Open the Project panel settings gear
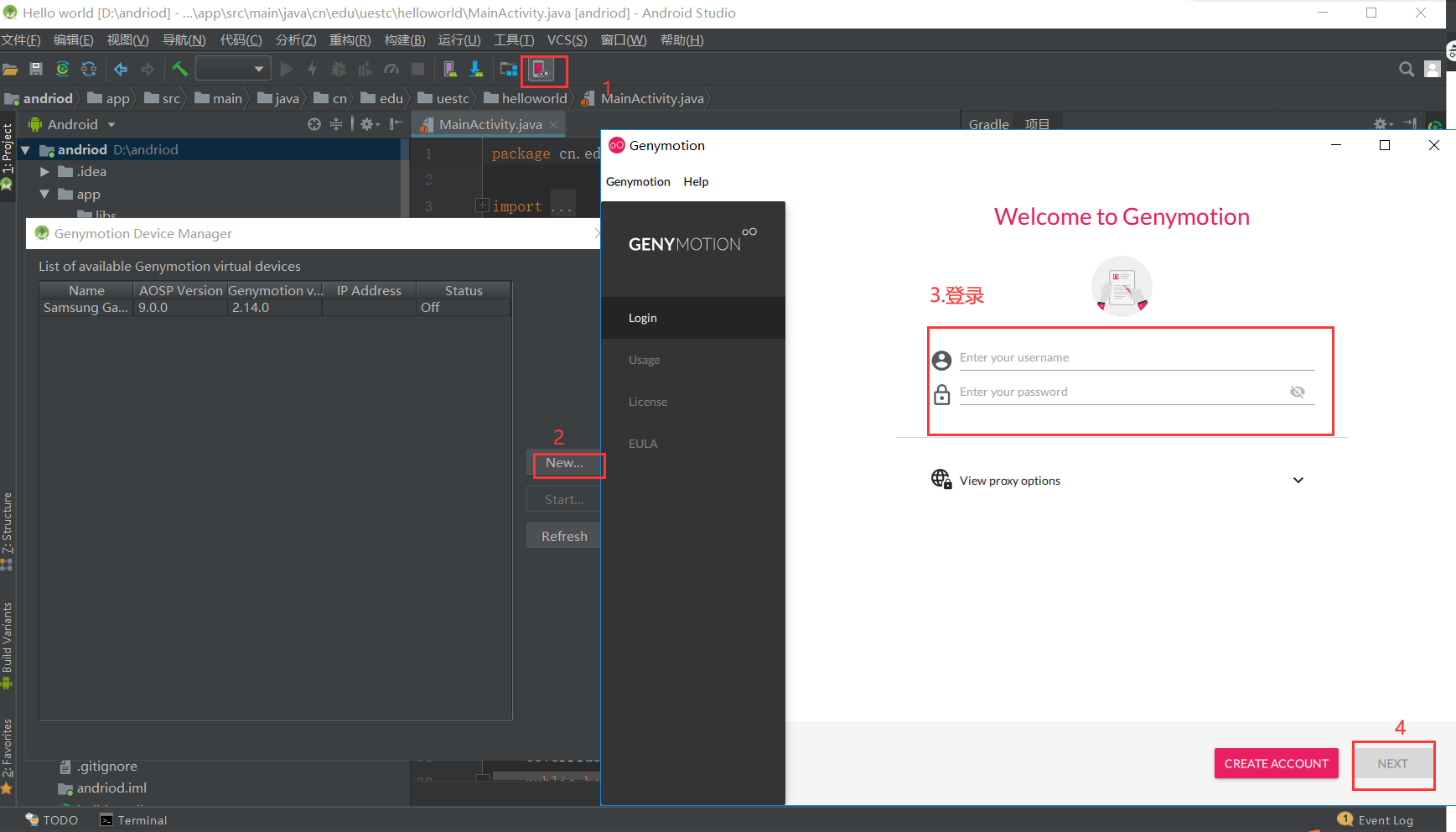Screen dimensions: 1456x832 [369, 124]
